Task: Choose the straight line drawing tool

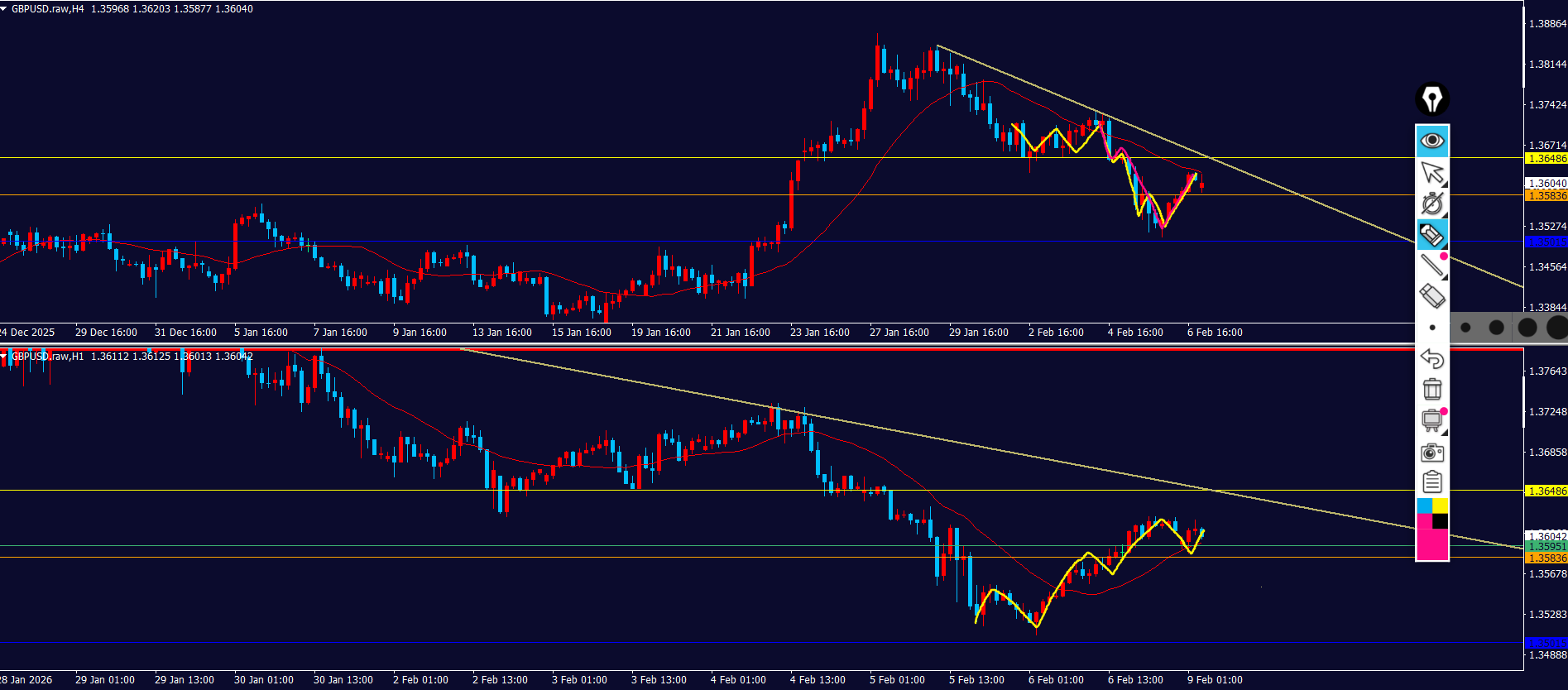Action: [1432, 266]
